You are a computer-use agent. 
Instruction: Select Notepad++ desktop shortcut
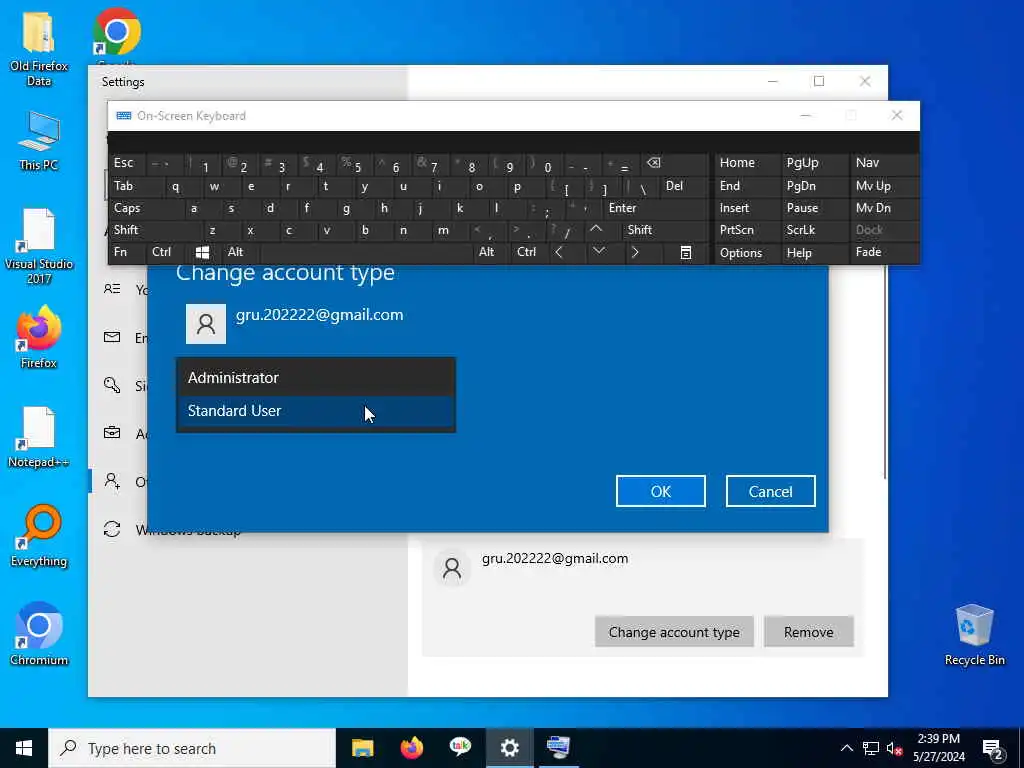pyautogui.click(x=39, y=438)
